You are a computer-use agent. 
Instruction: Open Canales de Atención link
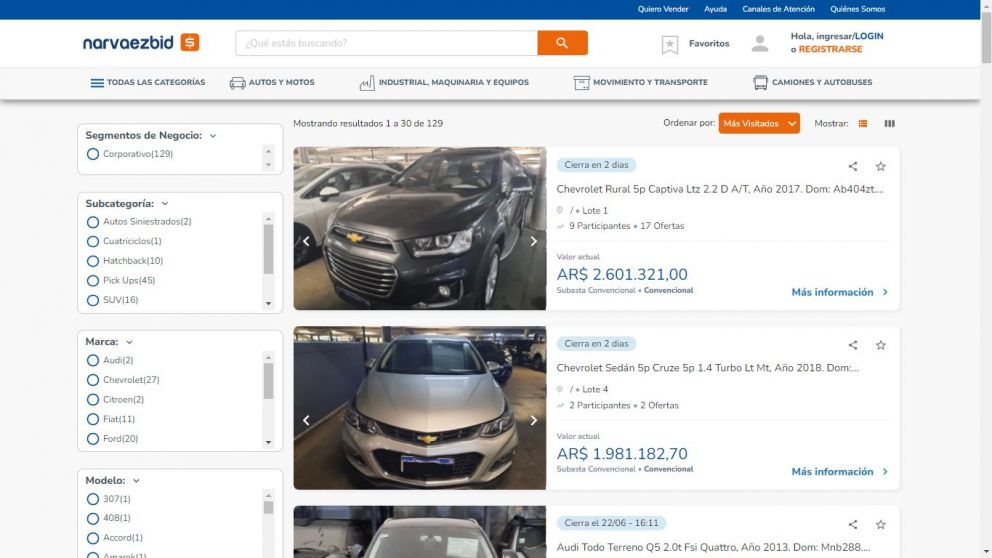click(x=778, y=9)
